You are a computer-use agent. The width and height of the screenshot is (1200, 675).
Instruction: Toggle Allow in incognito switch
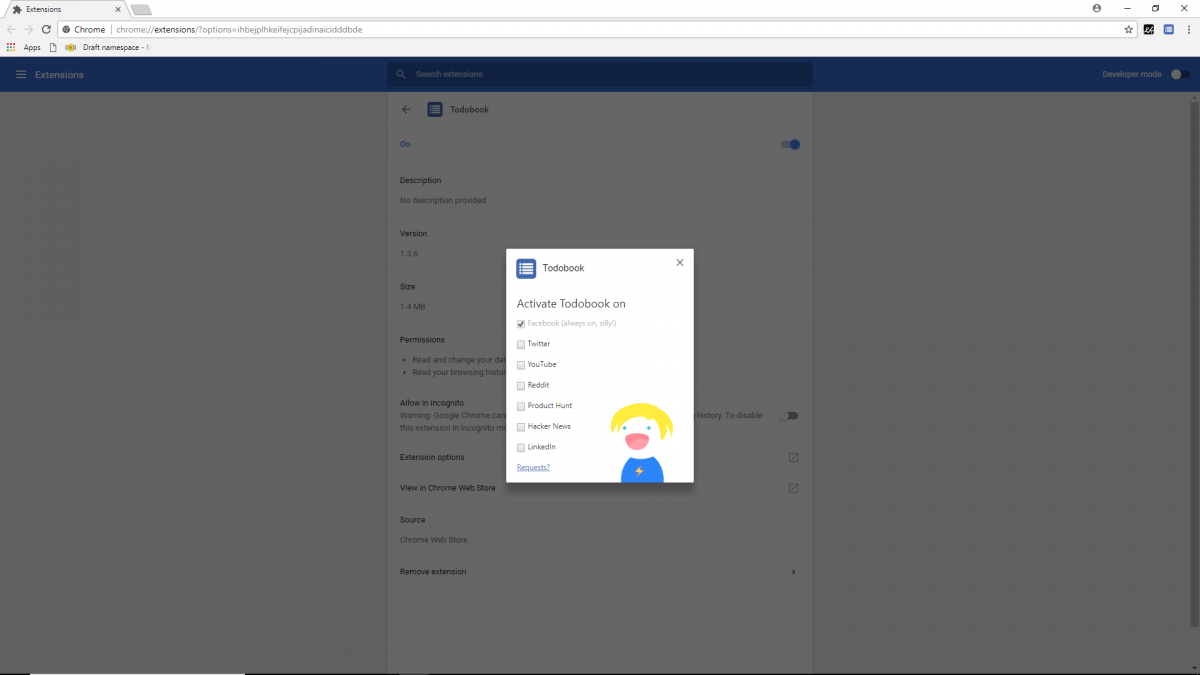click(790, 415)
